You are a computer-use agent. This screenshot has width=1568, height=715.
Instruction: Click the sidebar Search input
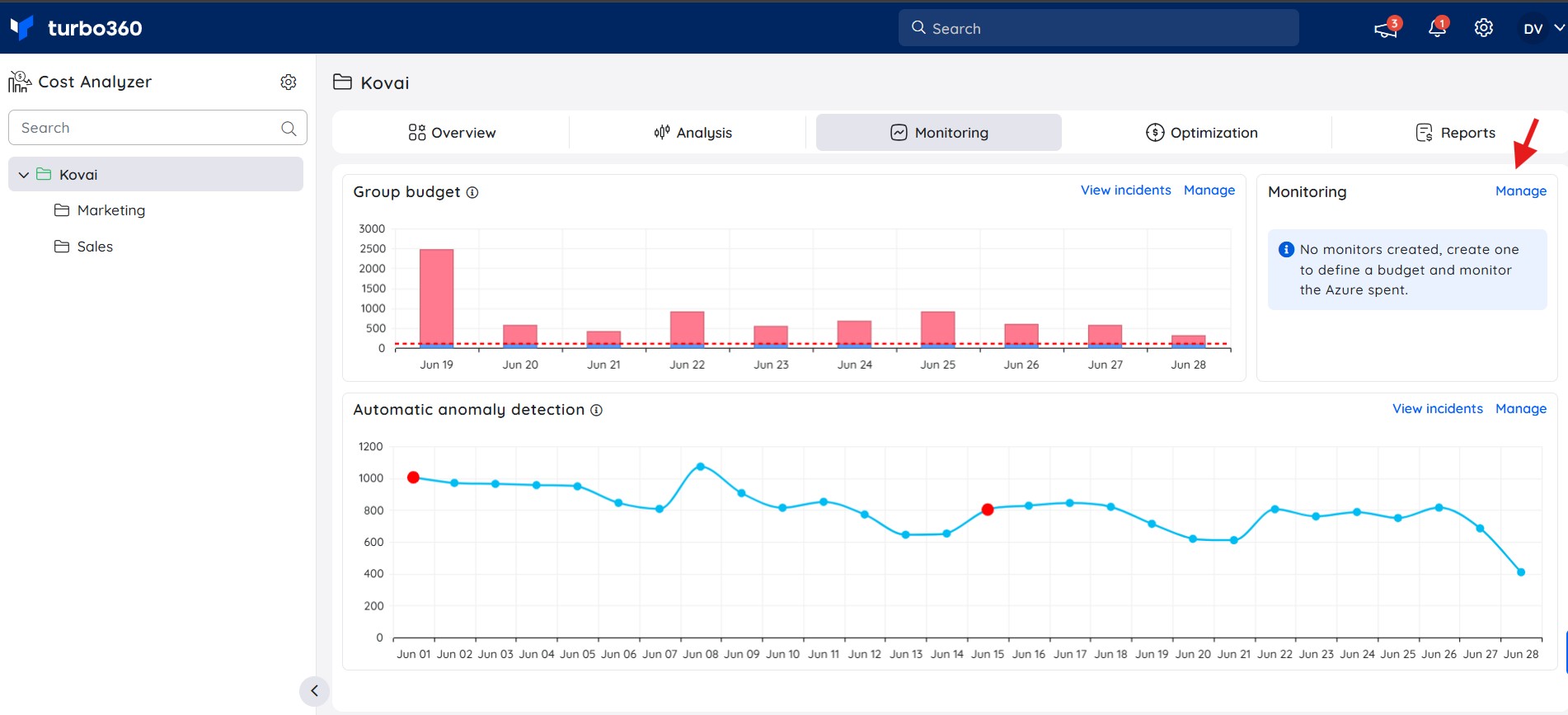tap(157, 128)
